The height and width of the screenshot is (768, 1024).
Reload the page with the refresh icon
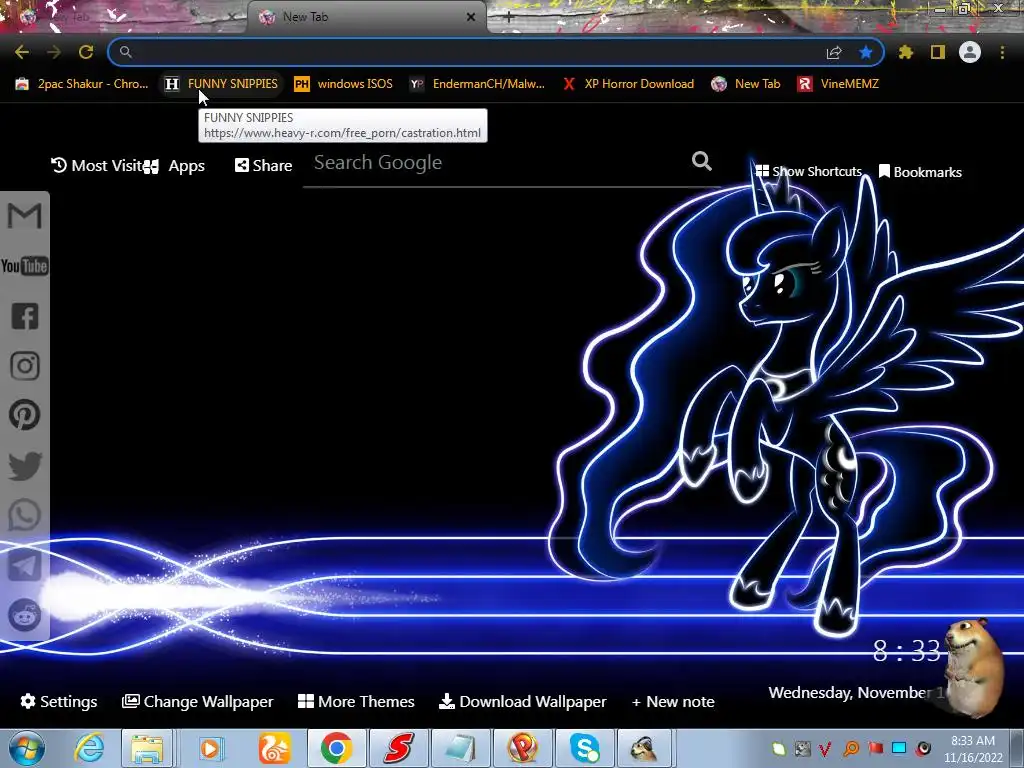(86, 52)
